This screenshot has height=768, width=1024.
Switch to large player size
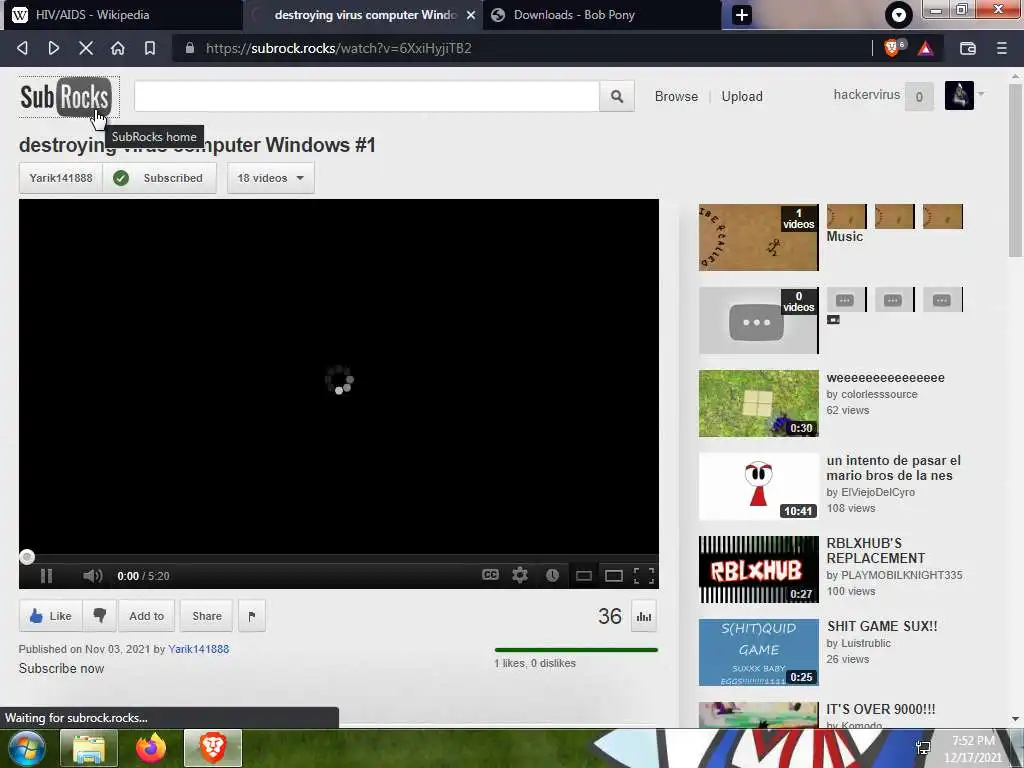coord(614,576)
